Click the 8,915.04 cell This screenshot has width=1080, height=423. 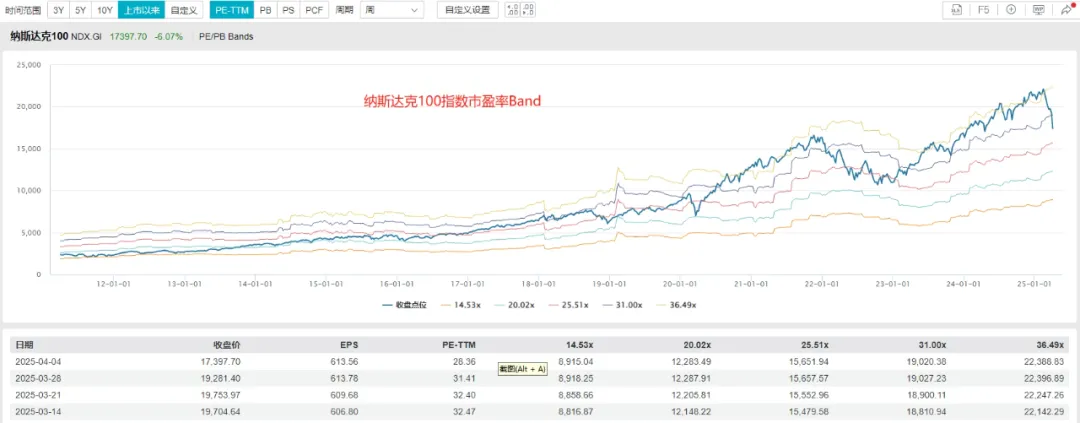pos(576,361)
